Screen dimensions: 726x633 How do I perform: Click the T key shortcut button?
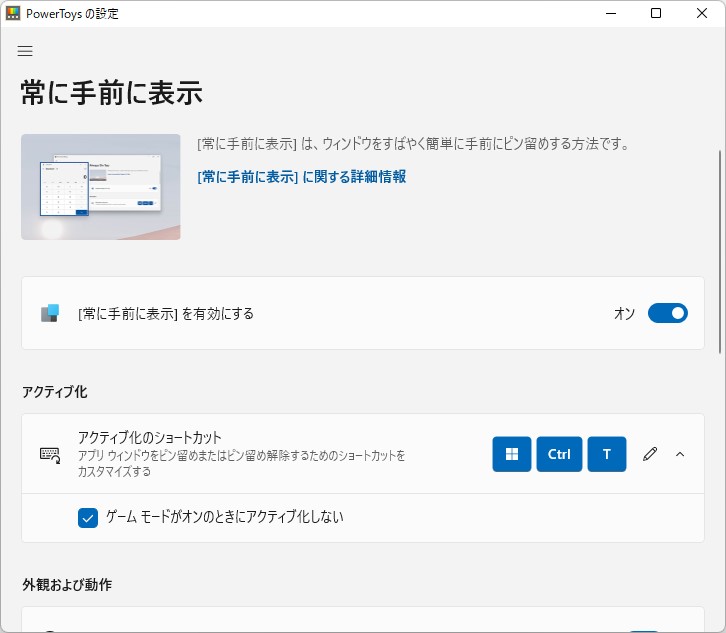coord(607,454)
